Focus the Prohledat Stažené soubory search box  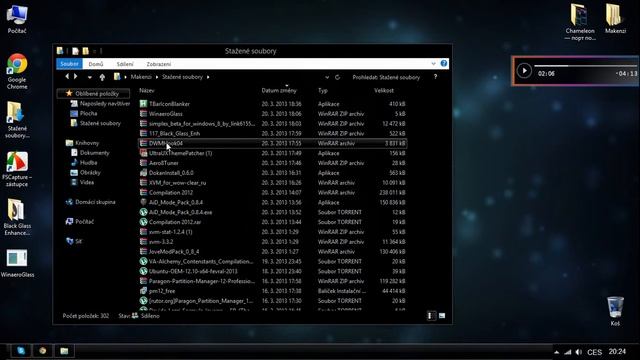click(386, 77)
